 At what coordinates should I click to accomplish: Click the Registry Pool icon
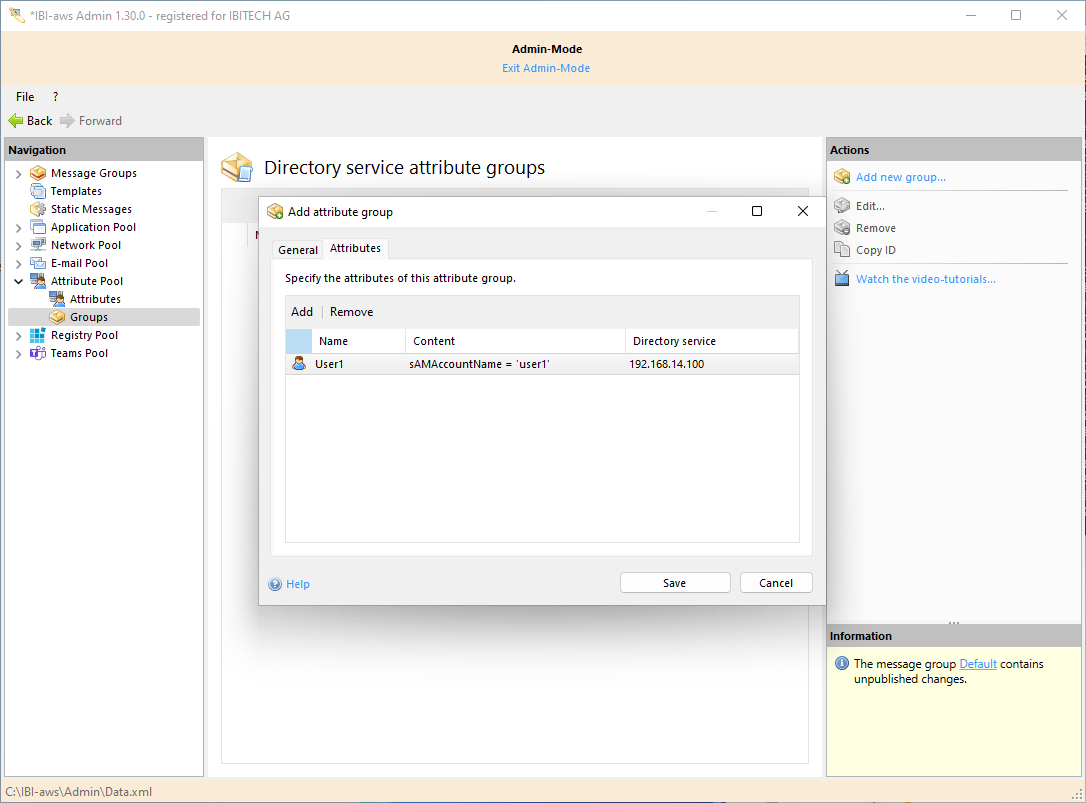pos(38,335)
